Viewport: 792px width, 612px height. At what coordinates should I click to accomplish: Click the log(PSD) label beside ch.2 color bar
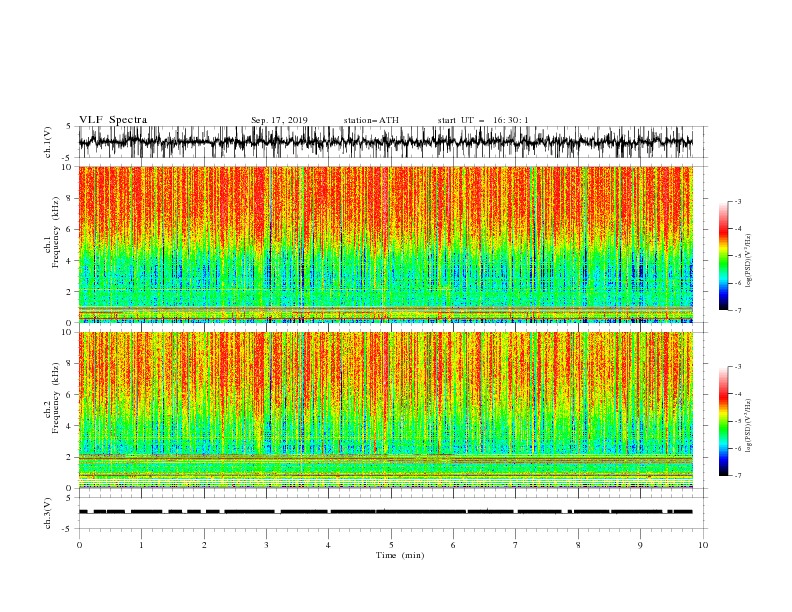(748, 426)
